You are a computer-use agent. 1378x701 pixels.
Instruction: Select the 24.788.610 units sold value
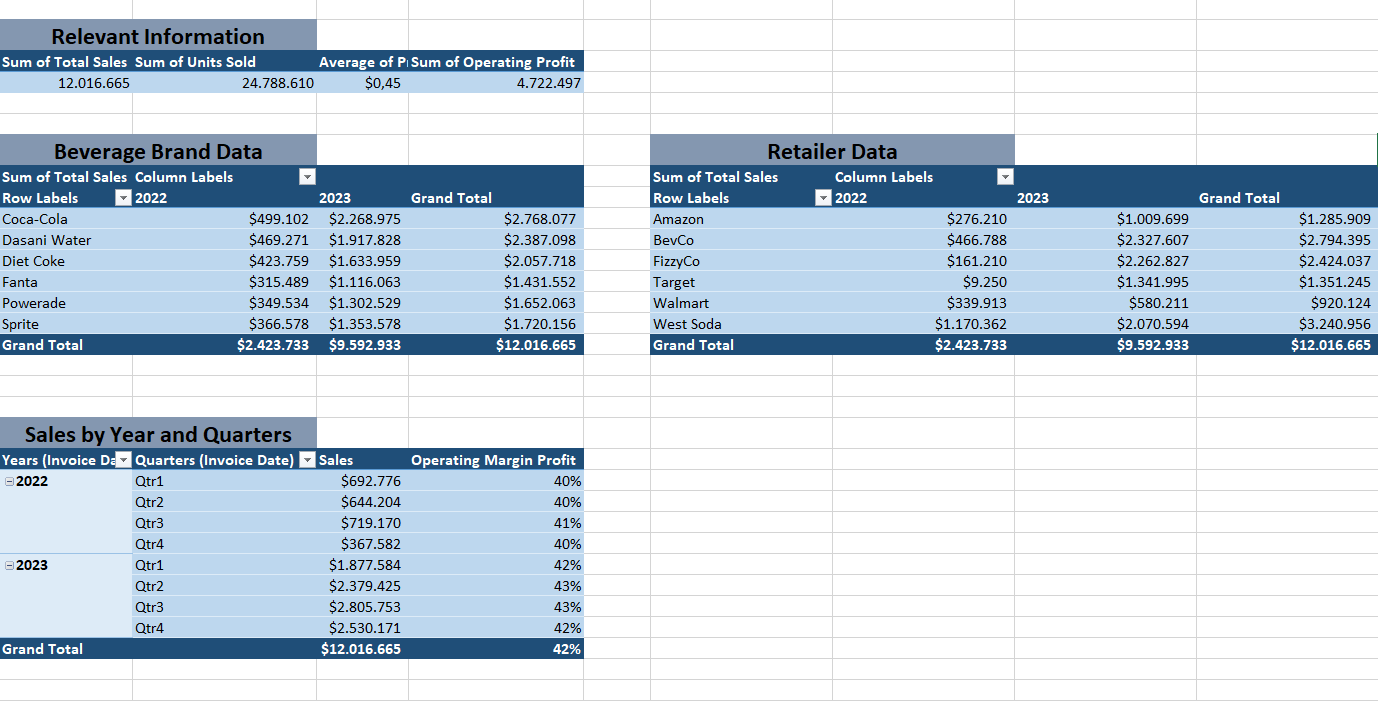coord(225,83)
